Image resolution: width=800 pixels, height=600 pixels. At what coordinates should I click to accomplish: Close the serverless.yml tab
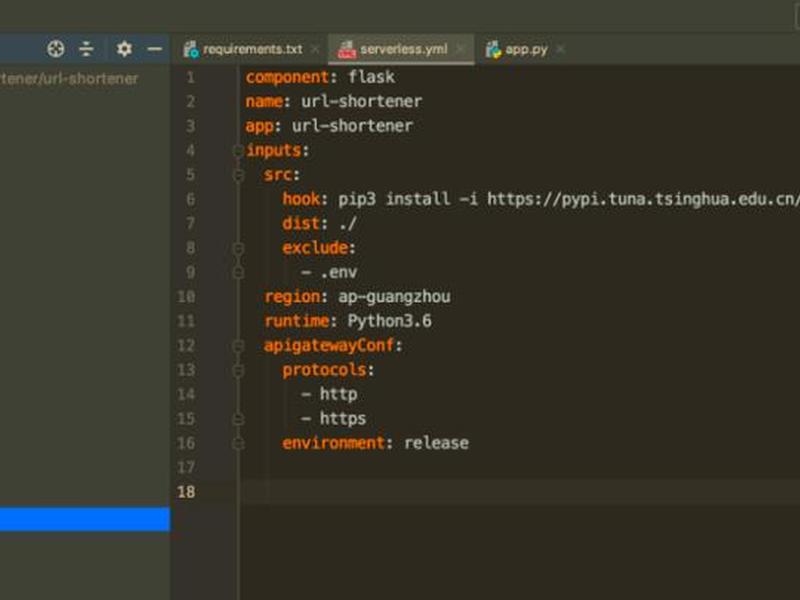[460, 49]
